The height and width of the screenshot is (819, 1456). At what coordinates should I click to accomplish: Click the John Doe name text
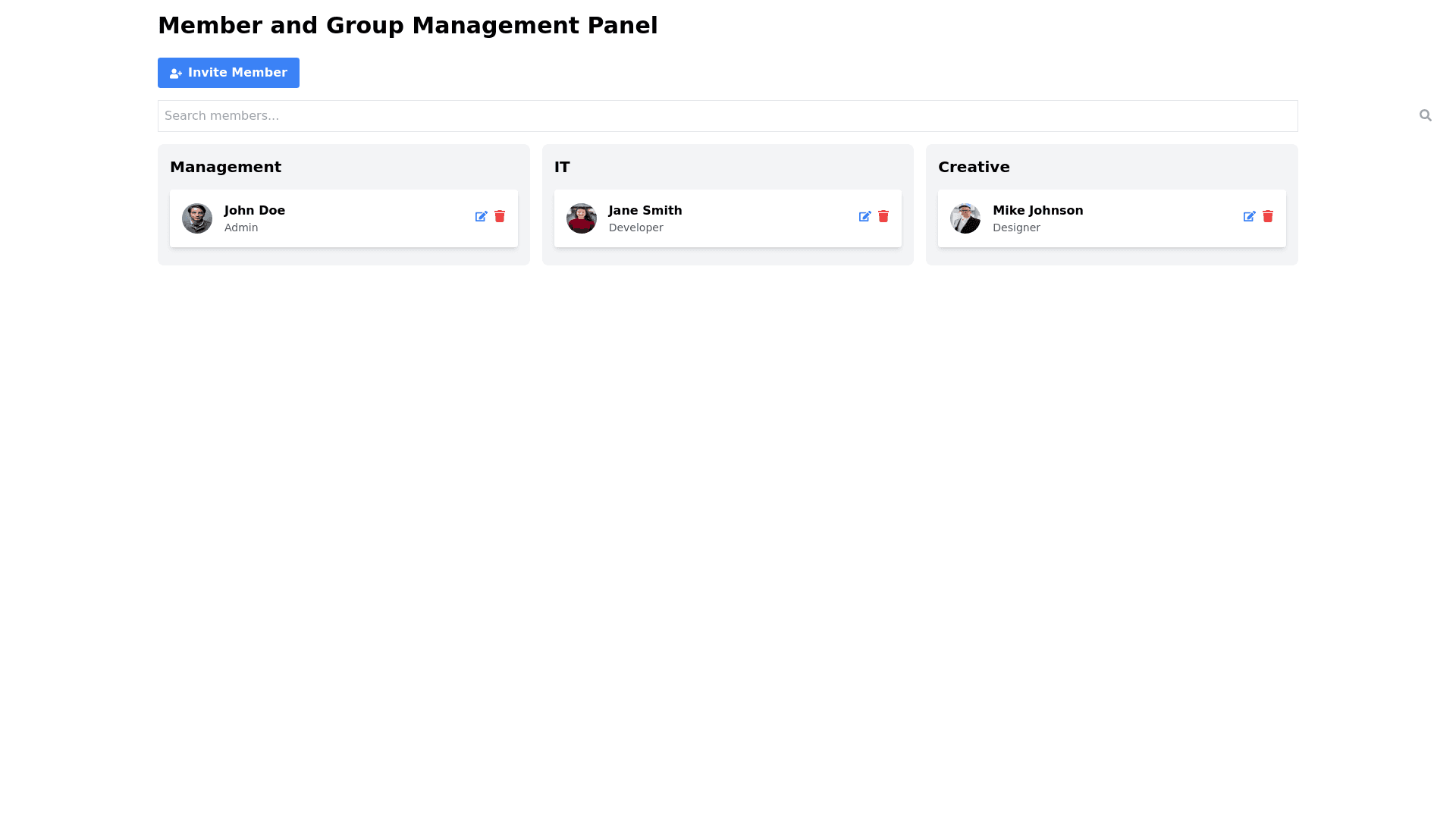[x=255, y=211]
